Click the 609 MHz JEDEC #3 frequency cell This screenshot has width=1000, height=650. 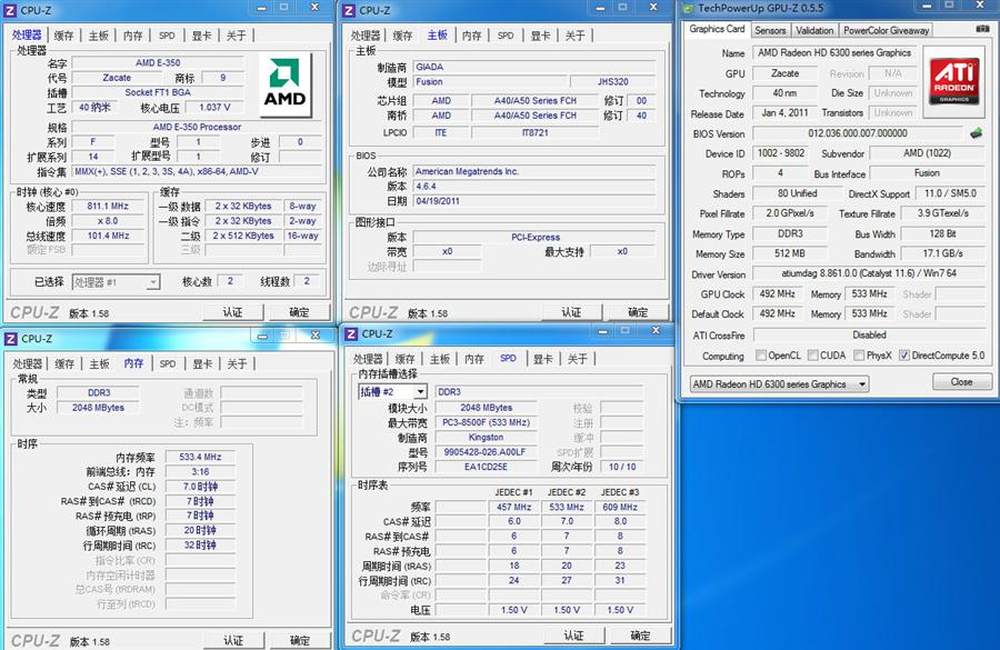(x=620, y=506)
